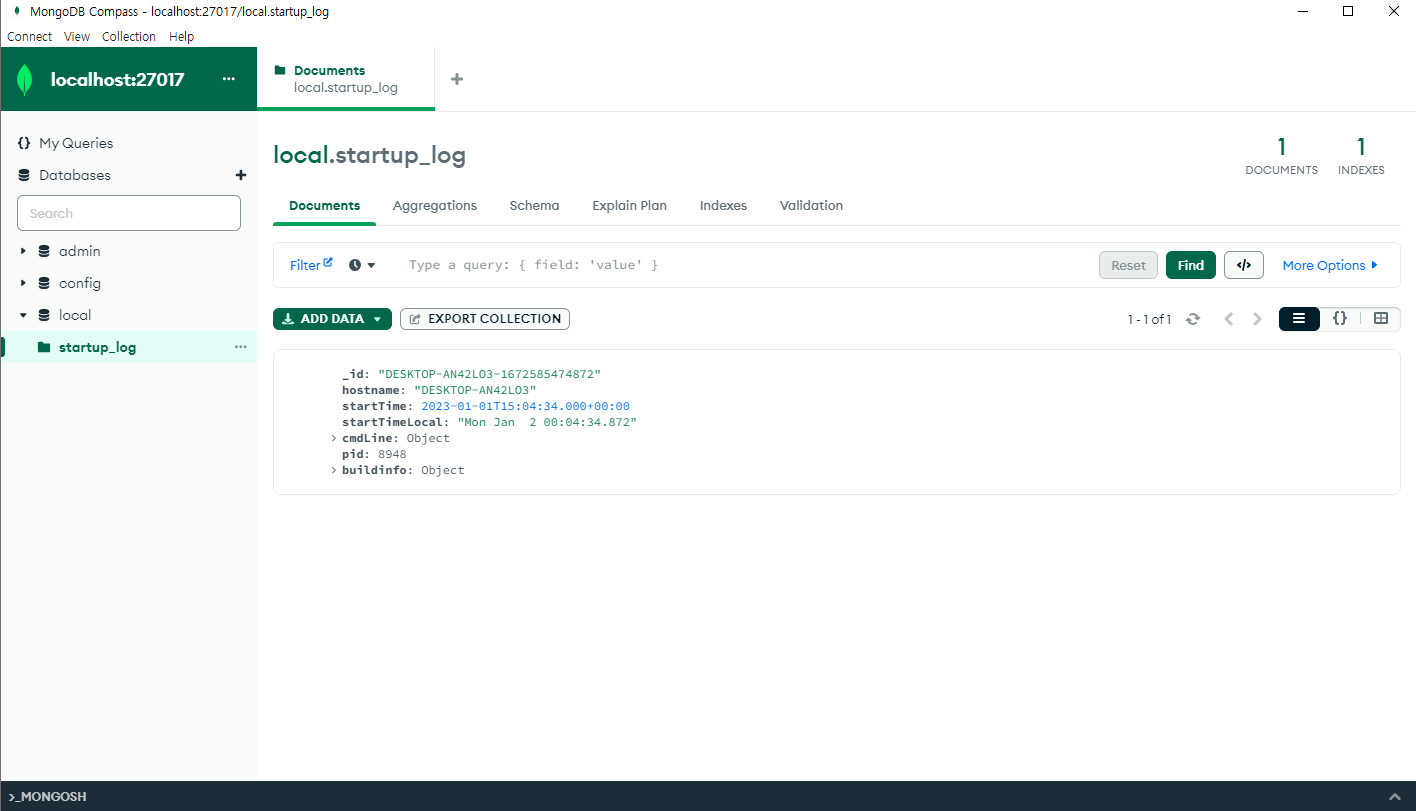Switch to table view
This screenshot has width=1416, height=811.
[x=1381, y=318]
